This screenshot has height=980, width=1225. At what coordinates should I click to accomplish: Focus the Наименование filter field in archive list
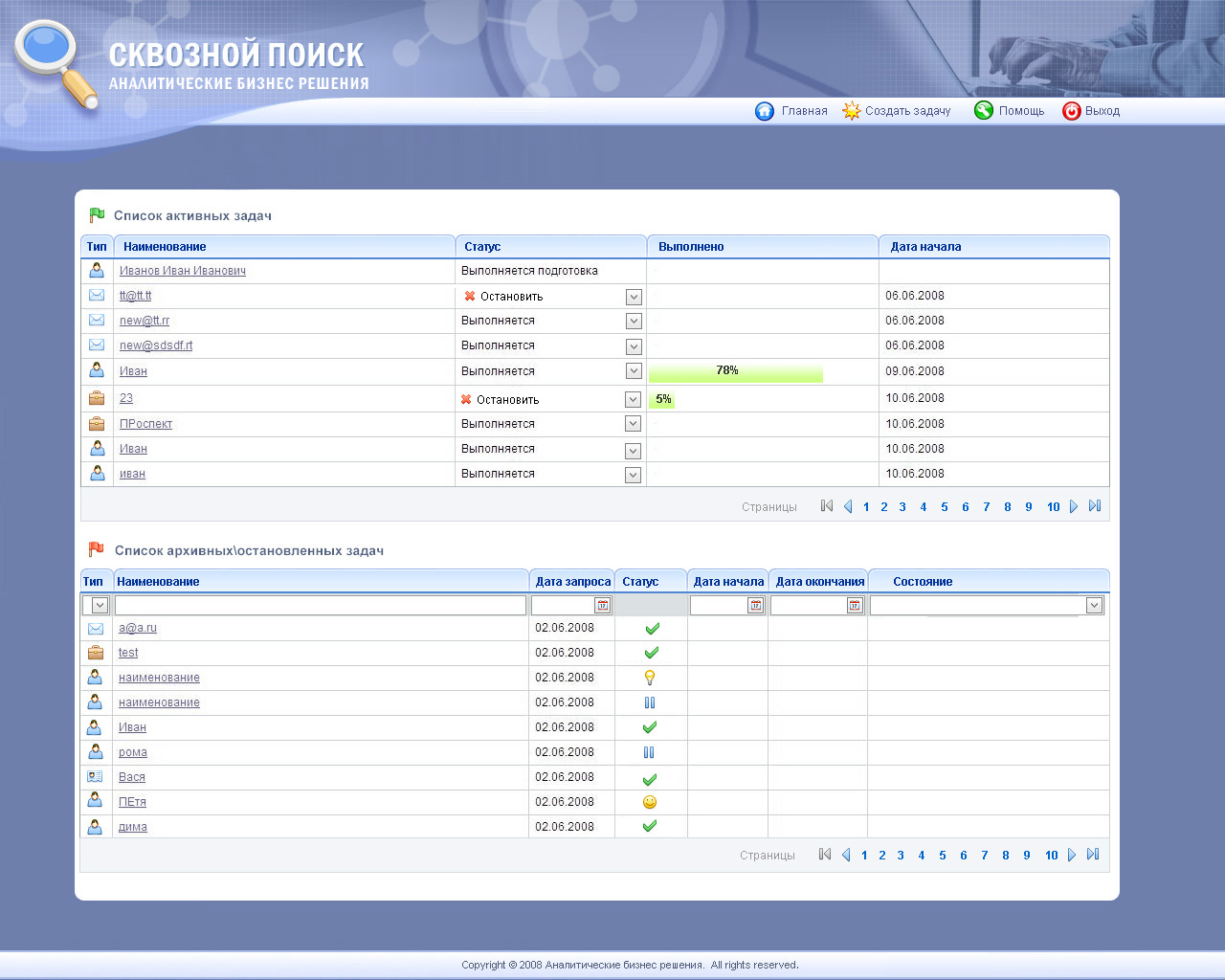pos(321,605)
